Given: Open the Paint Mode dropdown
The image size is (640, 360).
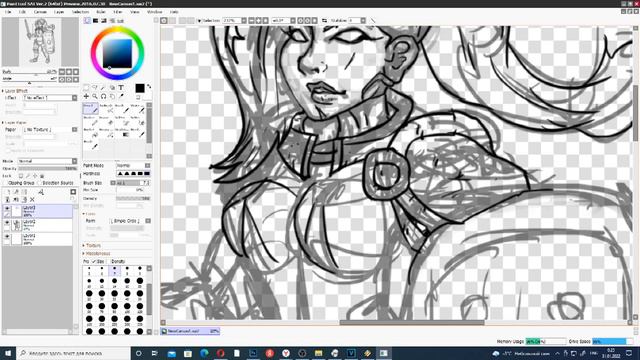Looking at the screenshot, I should [x=133, y=166].
